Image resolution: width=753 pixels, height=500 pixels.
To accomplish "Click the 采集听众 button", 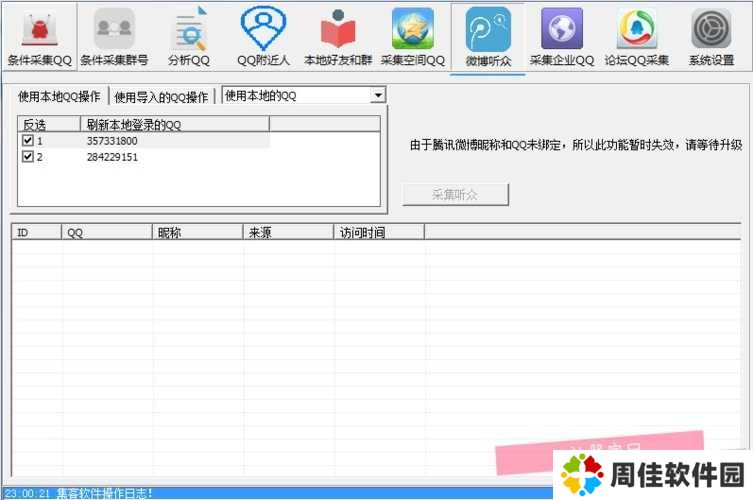I will click(x=455, y=195).
